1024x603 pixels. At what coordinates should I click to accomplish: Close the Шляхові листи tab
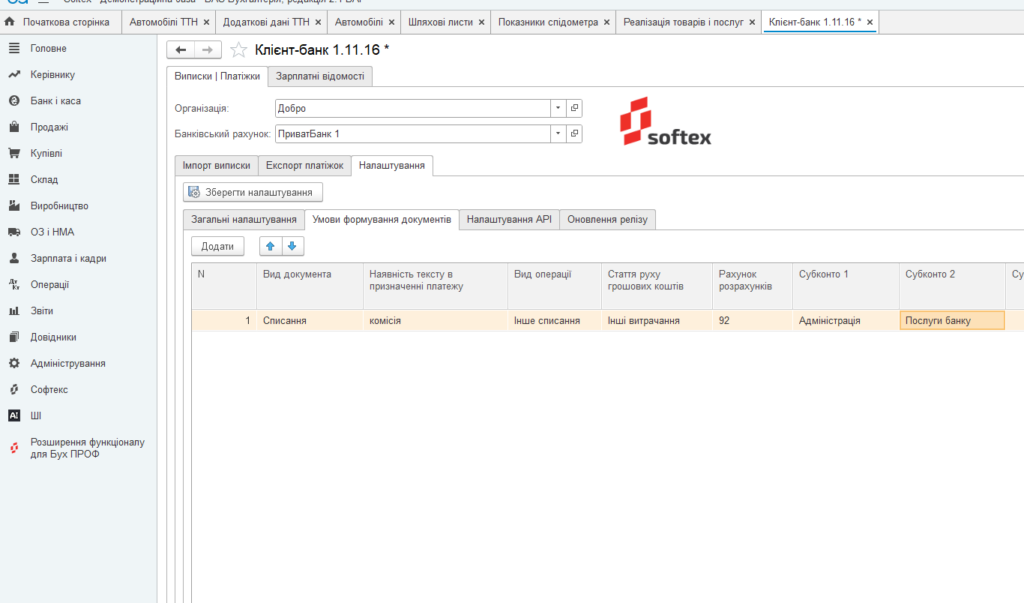pos(481,22)
